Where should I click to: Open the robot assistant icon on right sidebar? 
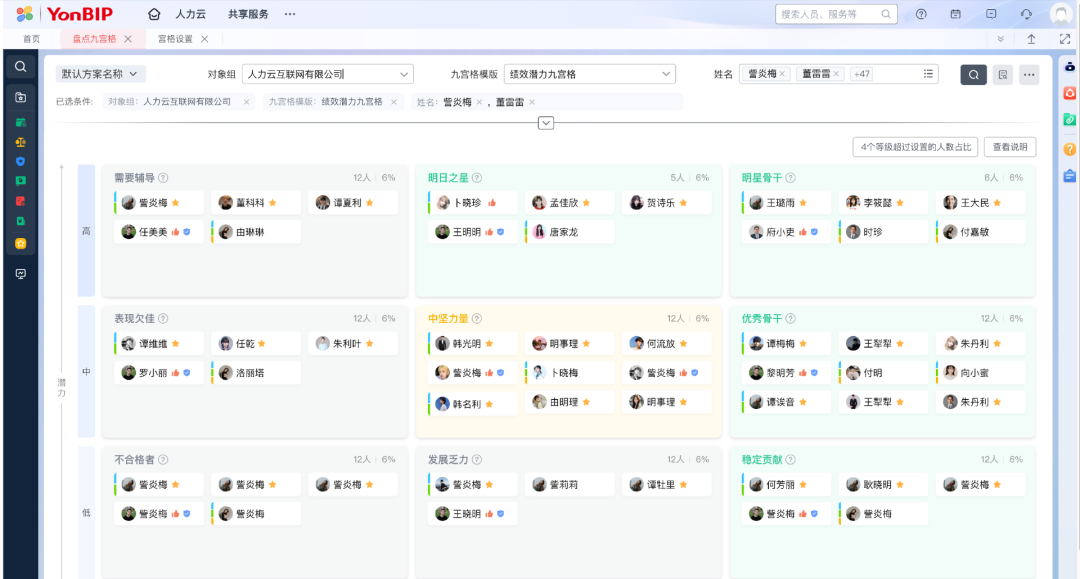[1069, 67]
